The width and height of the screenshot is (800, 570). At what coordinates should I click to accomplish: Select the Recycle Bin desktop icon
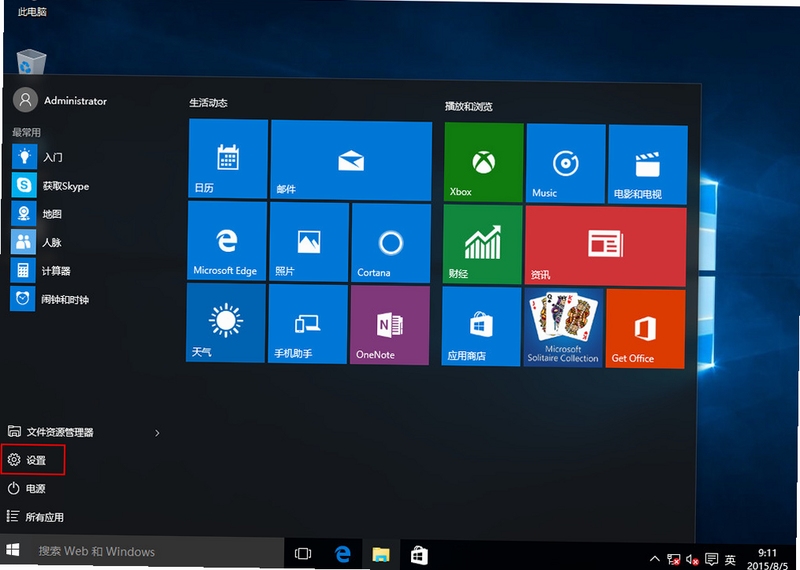(x=31, y=62)
